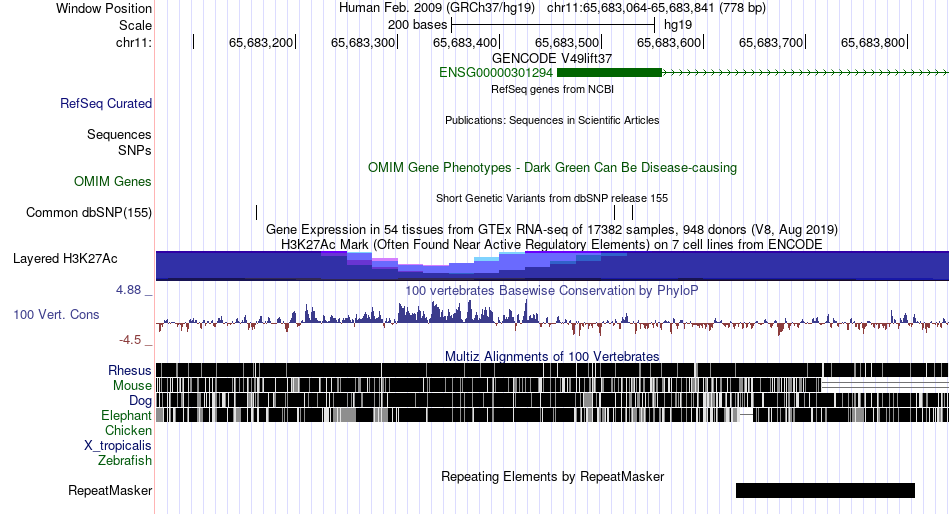Click the 65,683,200 ruler coordinate
The image size is (950, 514).
261,42
